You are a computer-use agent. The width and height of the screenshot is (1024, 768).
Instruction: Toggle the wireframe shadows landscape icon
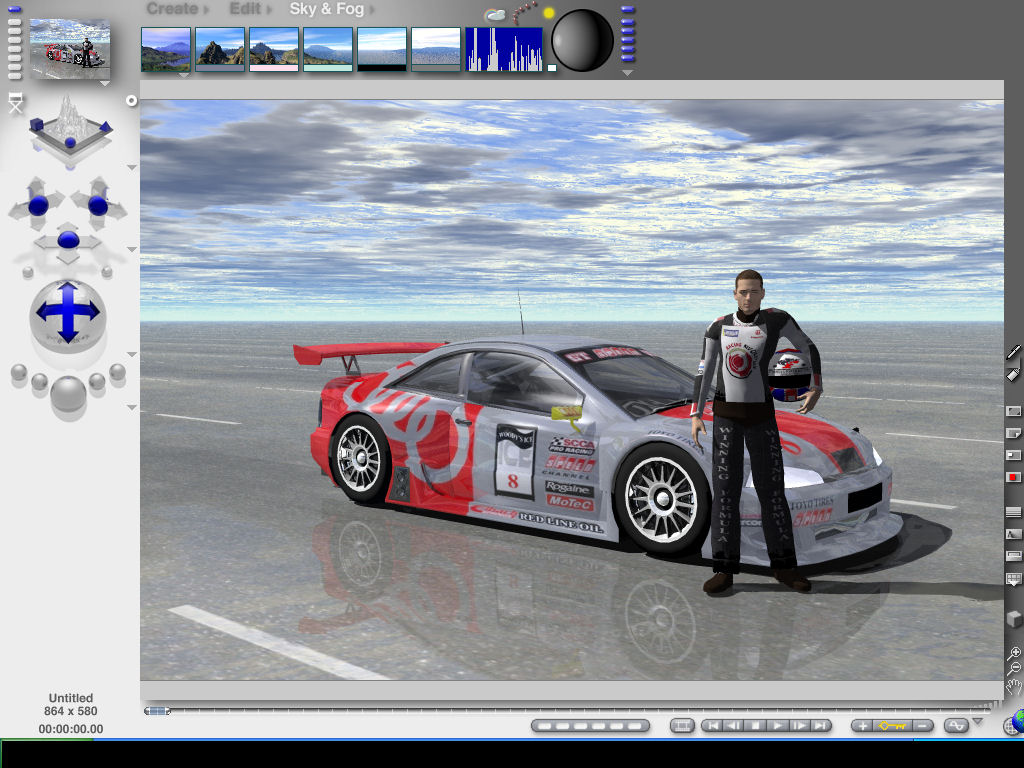point(1013,534)
